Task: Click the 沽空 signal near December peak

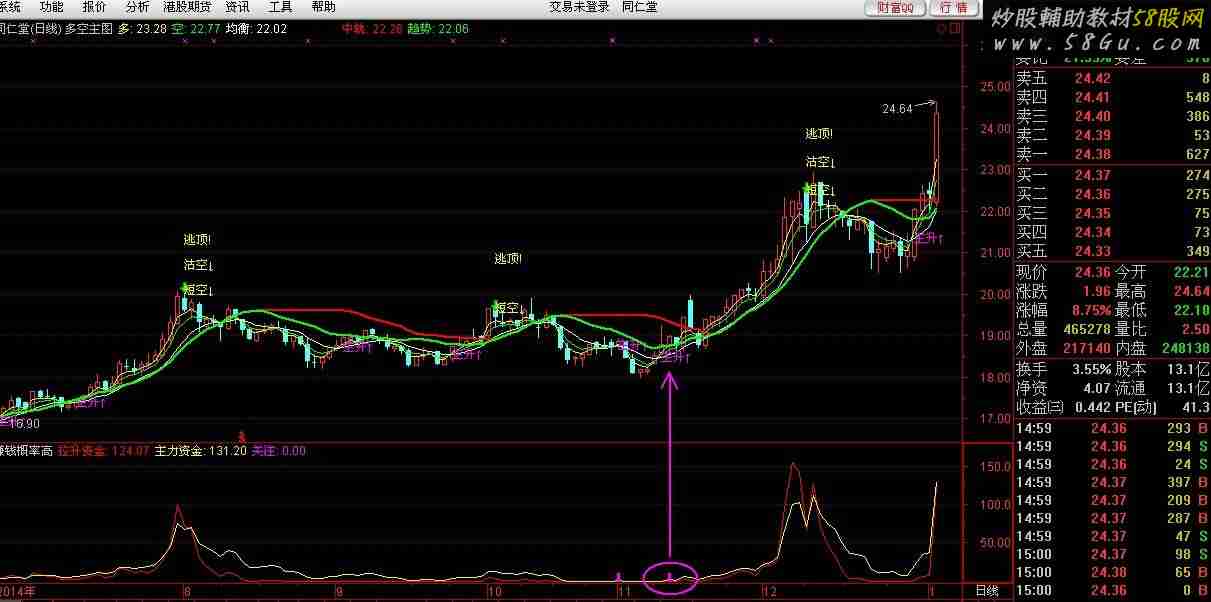Action: (x=820, y=161)
